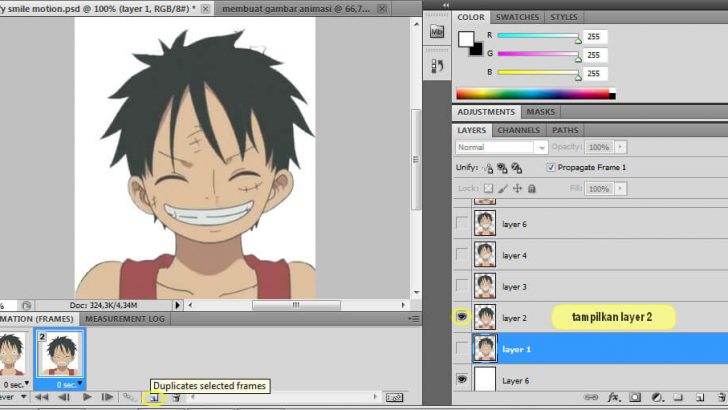Switch to the Swatches tab

517,17
